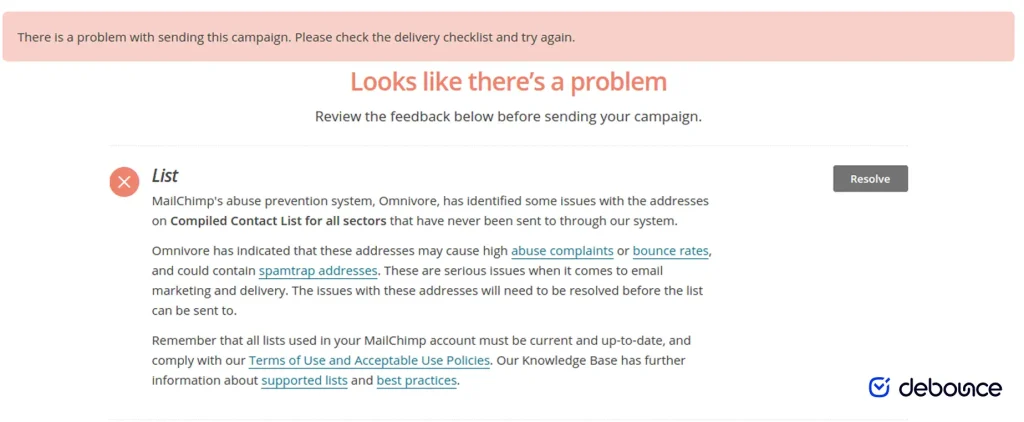Follow the bounce rates link
This screenshot has width=1024, height=422.
671,250
